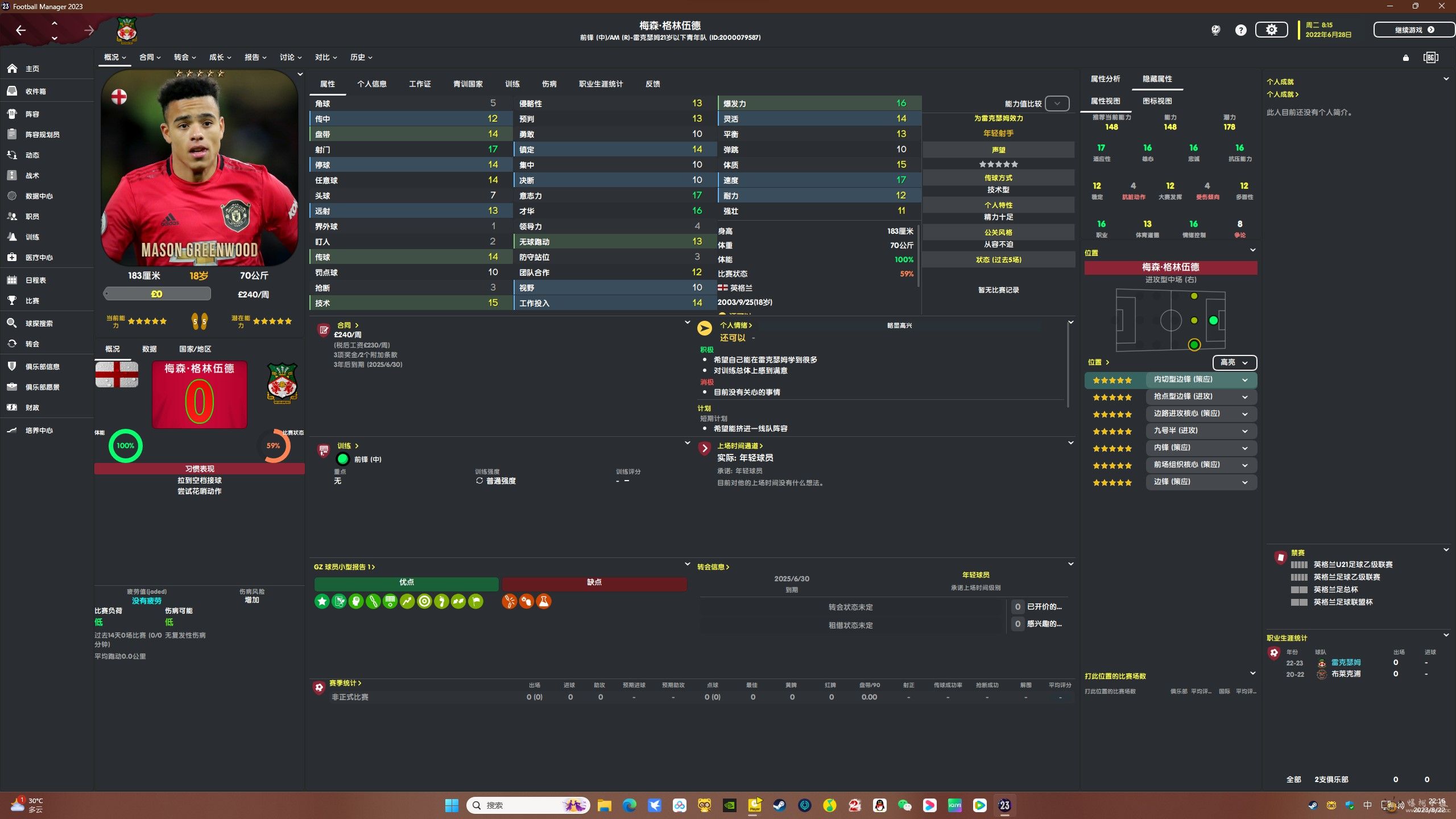Image resolution: width=1456 pixels, height=819 pixels.
Task: Switch to the 数据 tab under the photo
Action: 149,349
